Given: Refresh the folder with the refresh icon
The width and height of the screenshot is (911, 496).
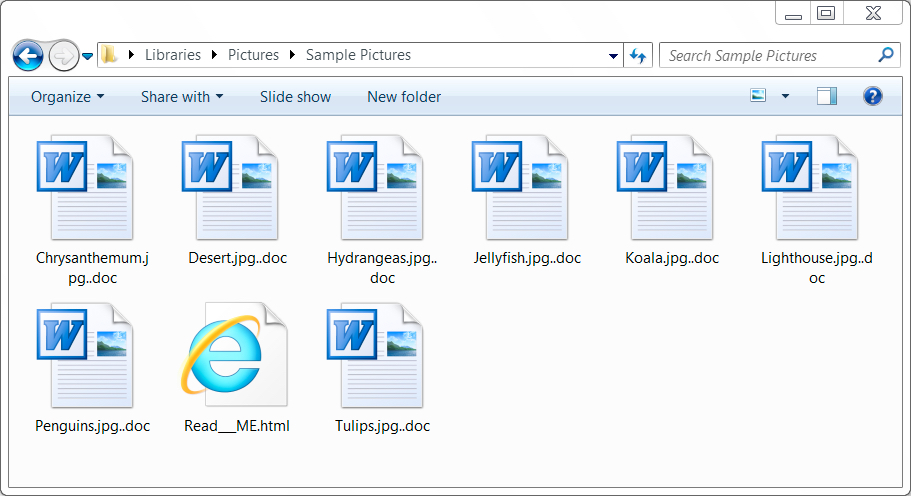Looking at the screenshot, I should click(638, 56).
